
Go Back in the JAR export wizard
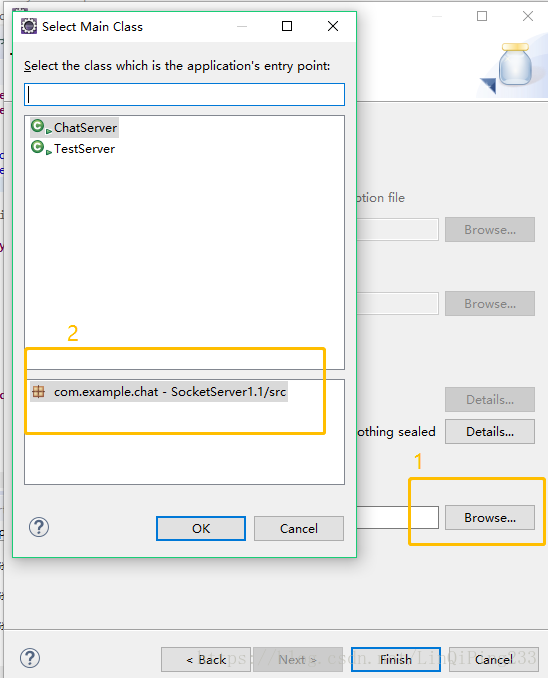(x=206, y=659)
